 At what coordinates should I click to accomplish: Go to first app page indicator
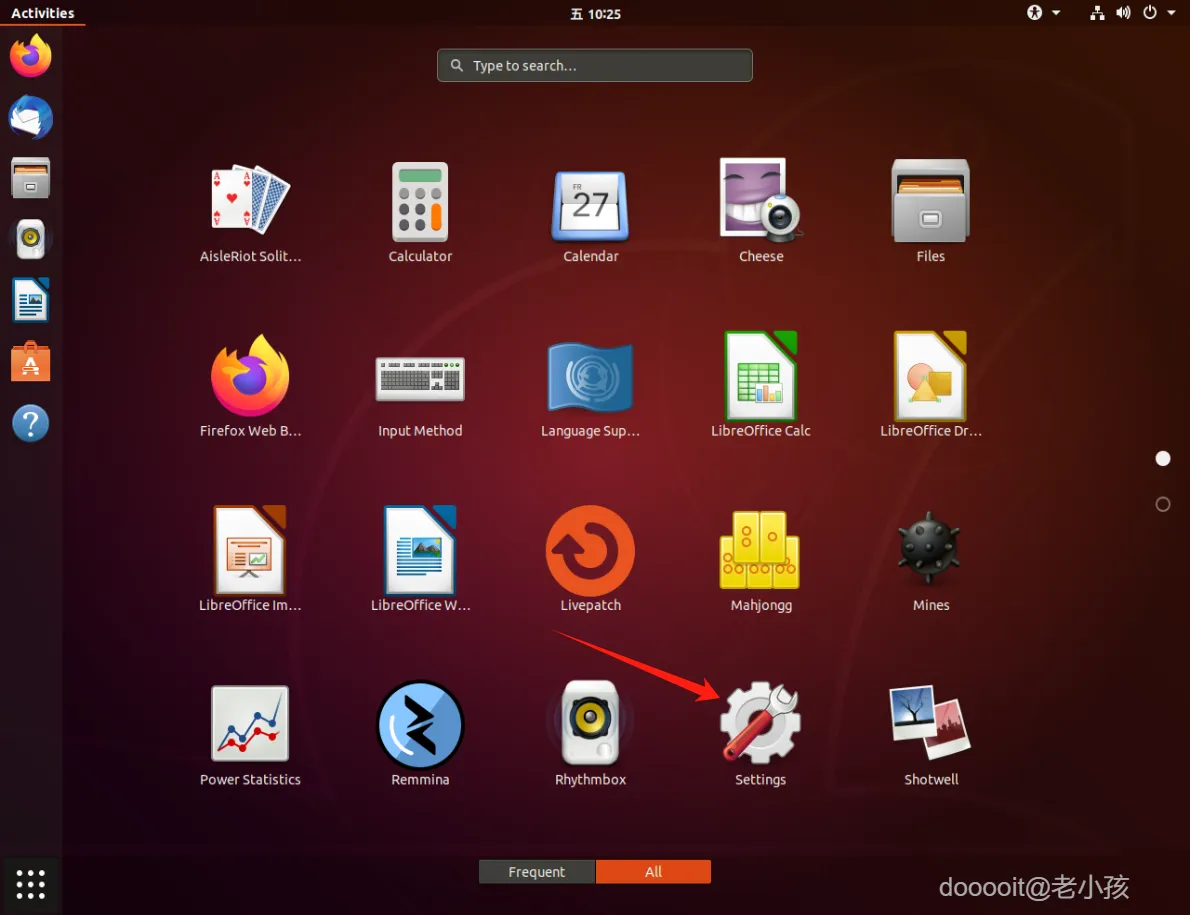(1162, 458)
